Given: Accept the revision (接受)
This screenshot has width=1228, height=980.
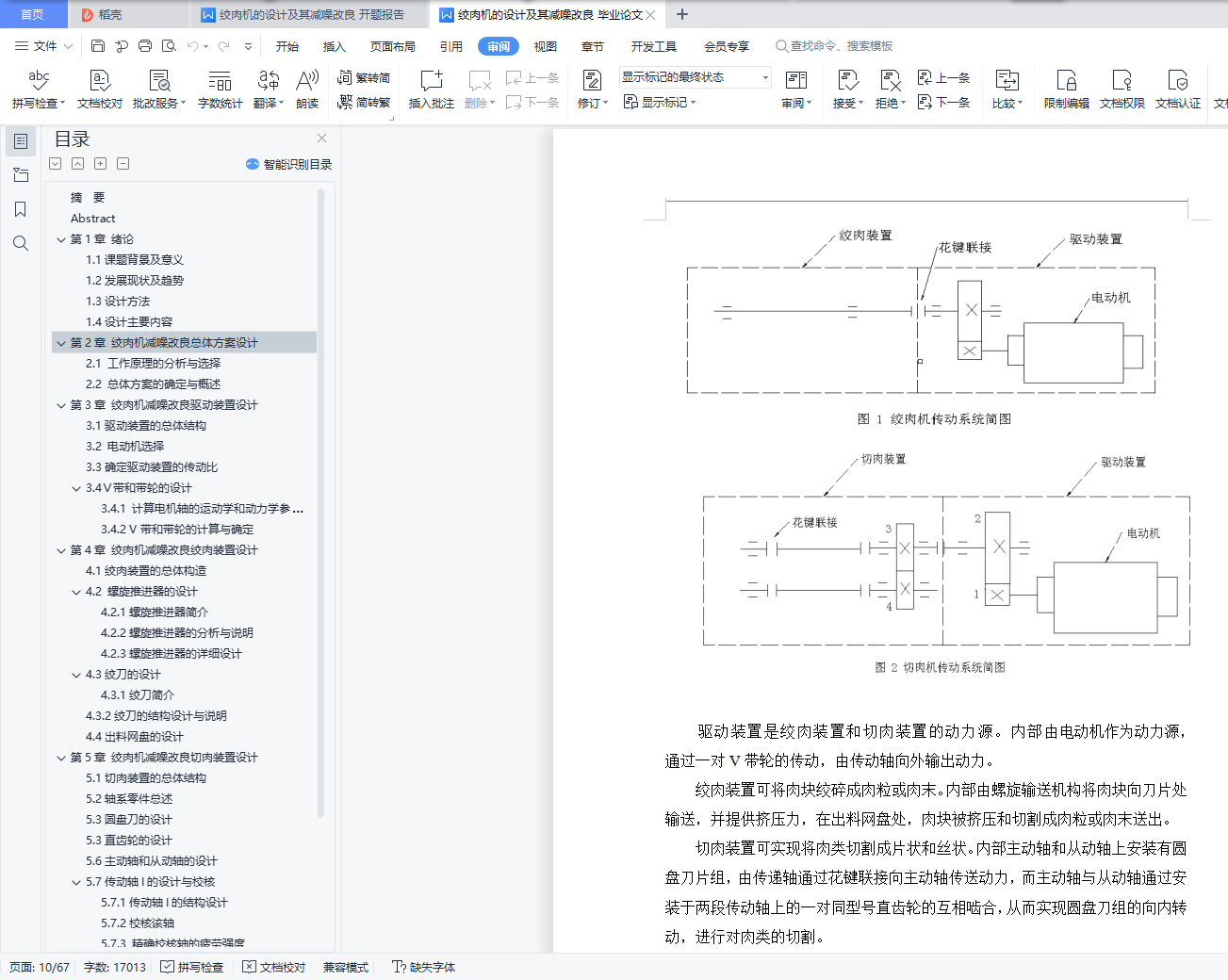Looking at the screenshot, I should 848,90.
